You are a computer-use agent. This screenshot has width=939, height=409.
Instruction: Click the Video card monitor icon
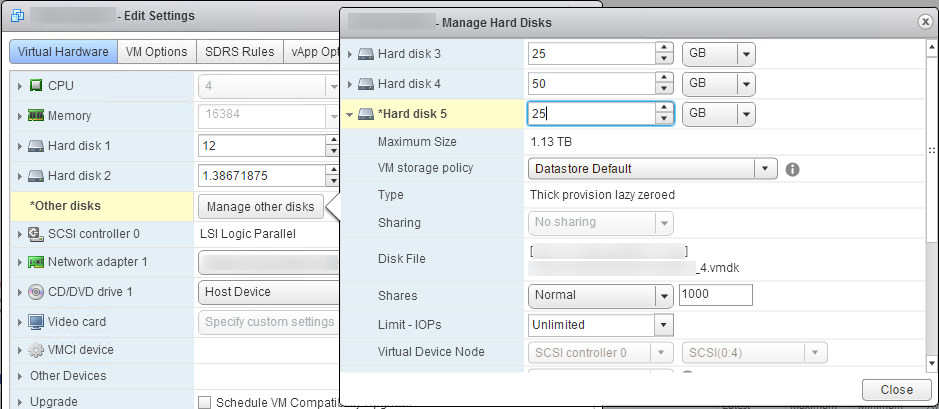pos(36,322)
